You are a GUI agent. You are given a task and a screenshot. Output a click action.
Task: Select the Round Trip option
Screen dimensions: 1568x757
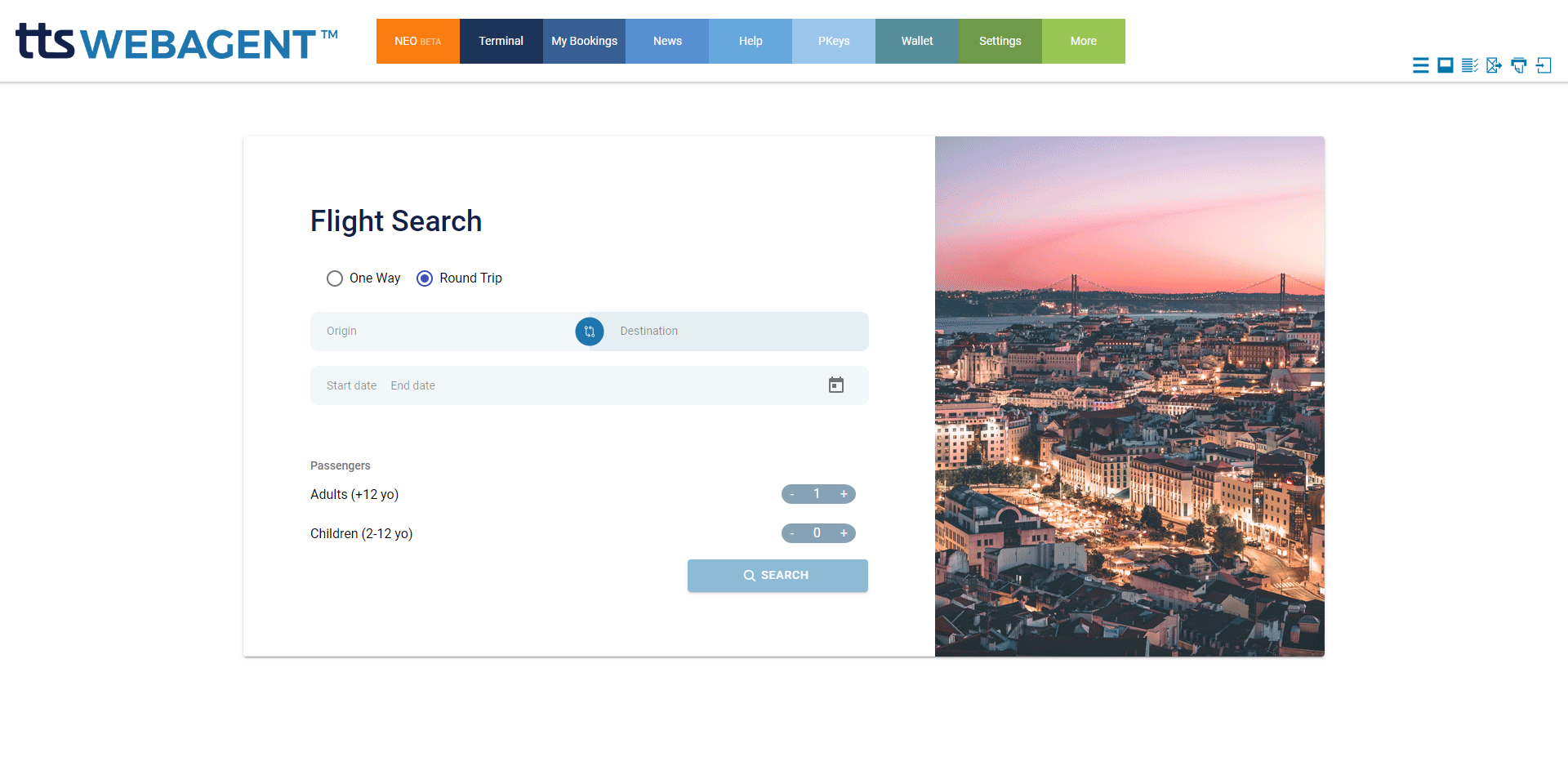[x=424, y=278]
